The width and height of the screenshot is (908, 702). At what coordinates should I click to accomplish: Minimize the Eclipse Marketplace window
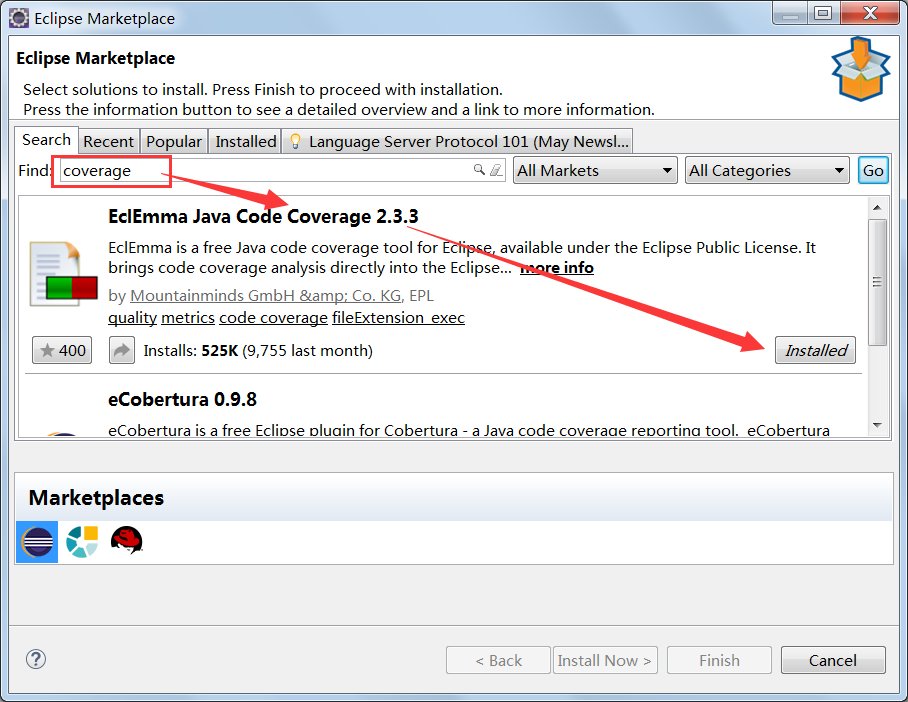pyautogui.click(x=790, y=13)
